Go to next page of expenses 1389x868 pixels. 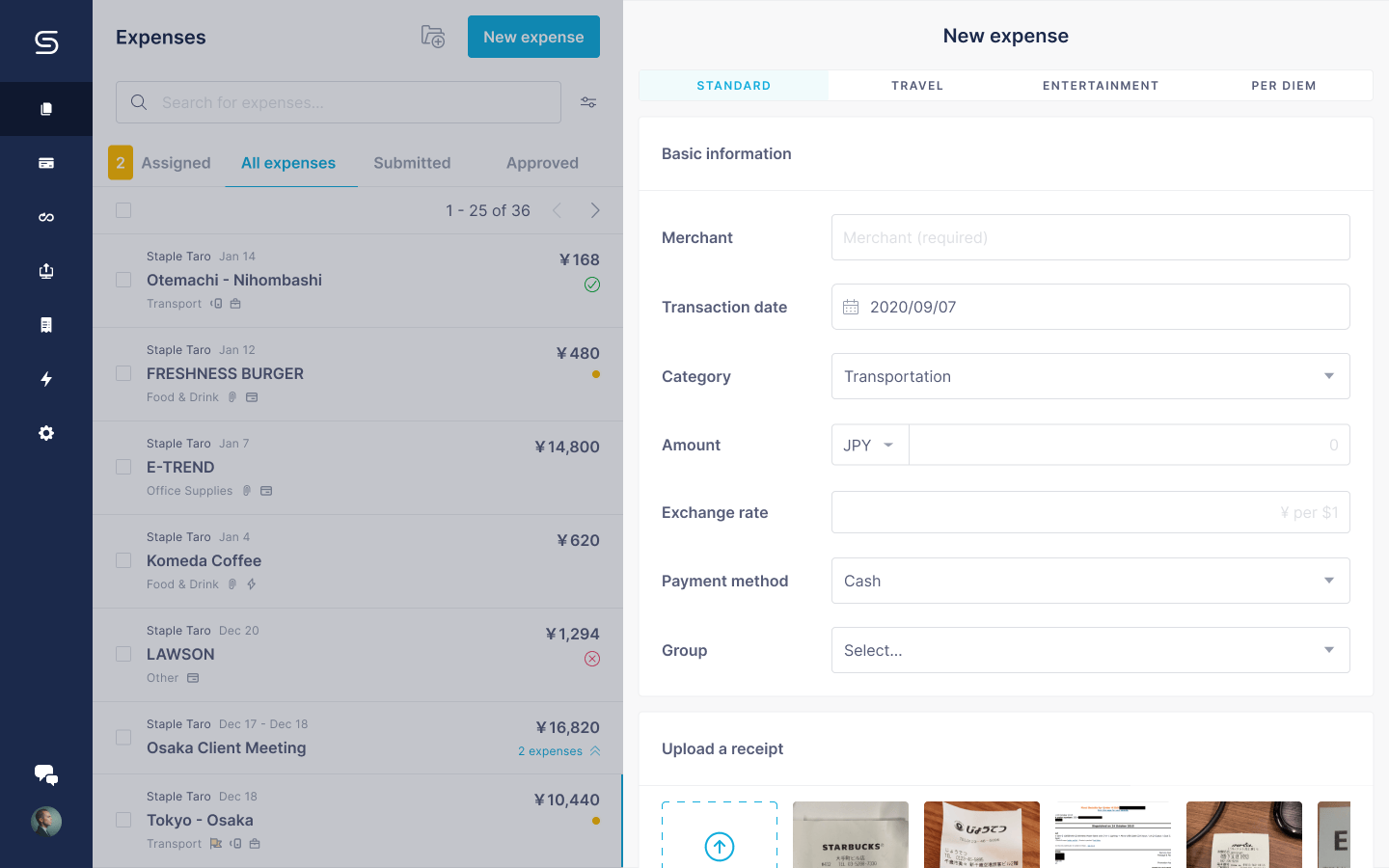(595, 210)
